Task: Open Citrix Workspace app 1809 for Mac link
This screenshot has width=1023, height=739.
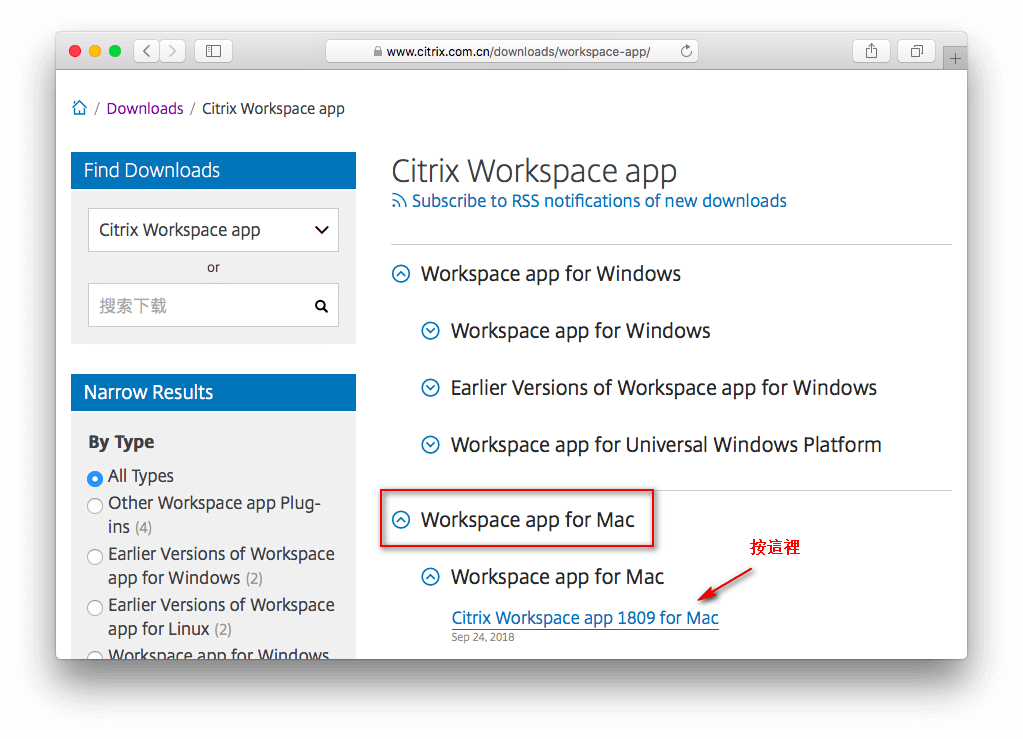Action: click(585, 618)
